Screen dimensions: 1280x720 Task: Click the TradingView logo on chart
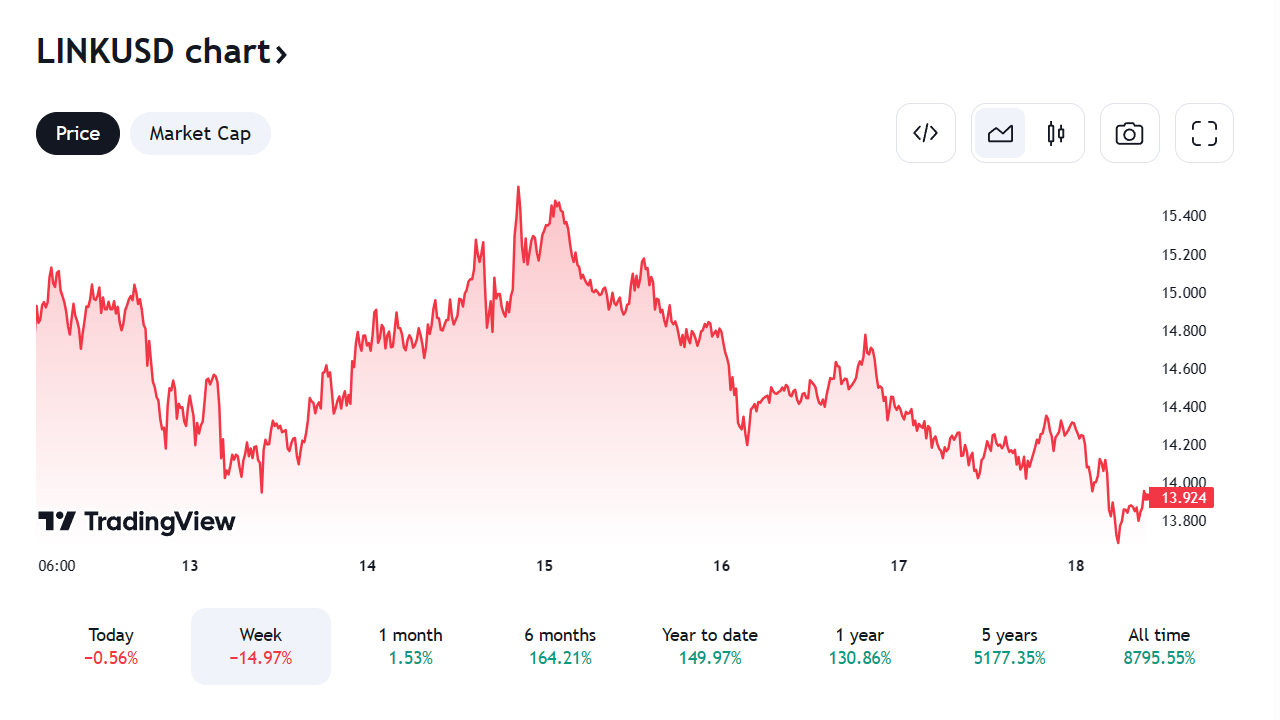pyautogui.click(x=137, y=521)
